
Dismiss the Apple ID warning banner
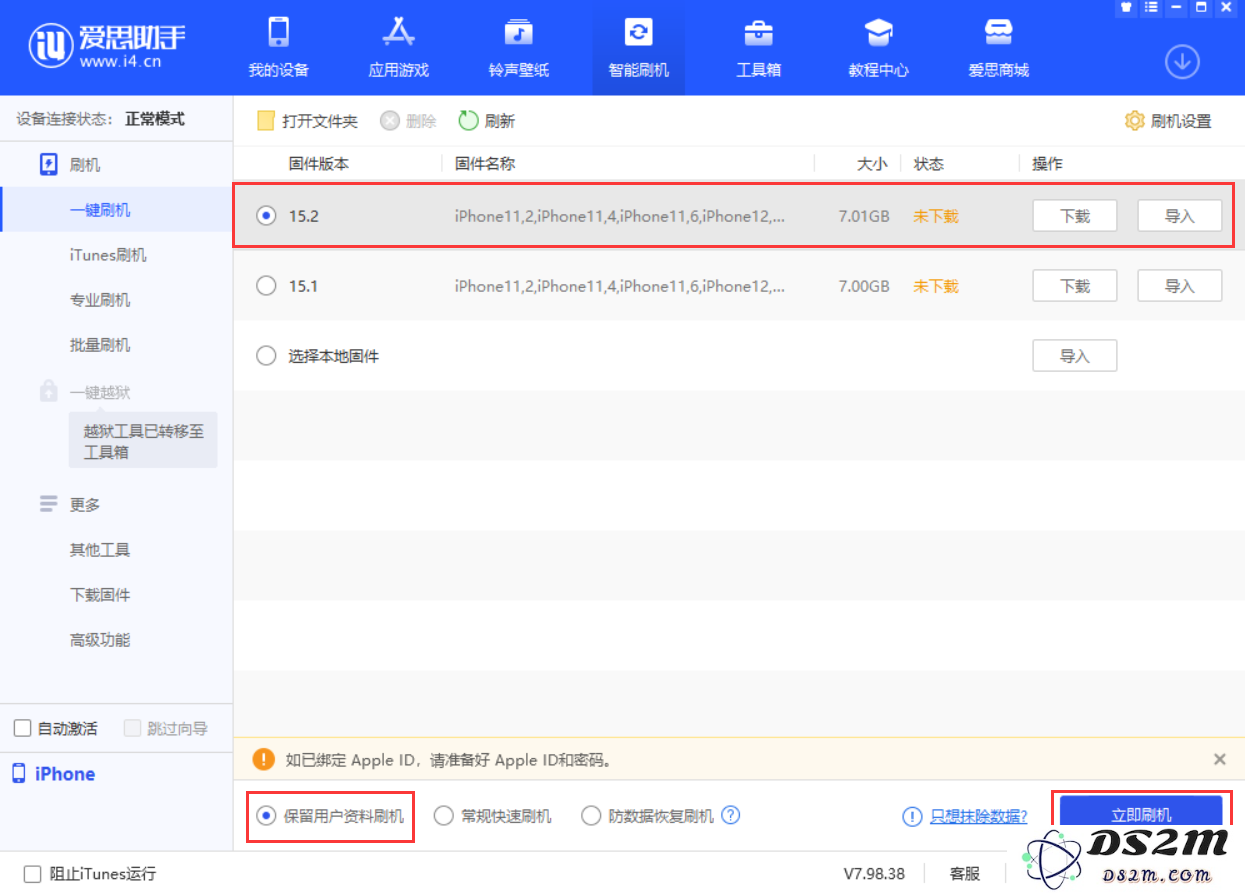tap(1220, 759)
